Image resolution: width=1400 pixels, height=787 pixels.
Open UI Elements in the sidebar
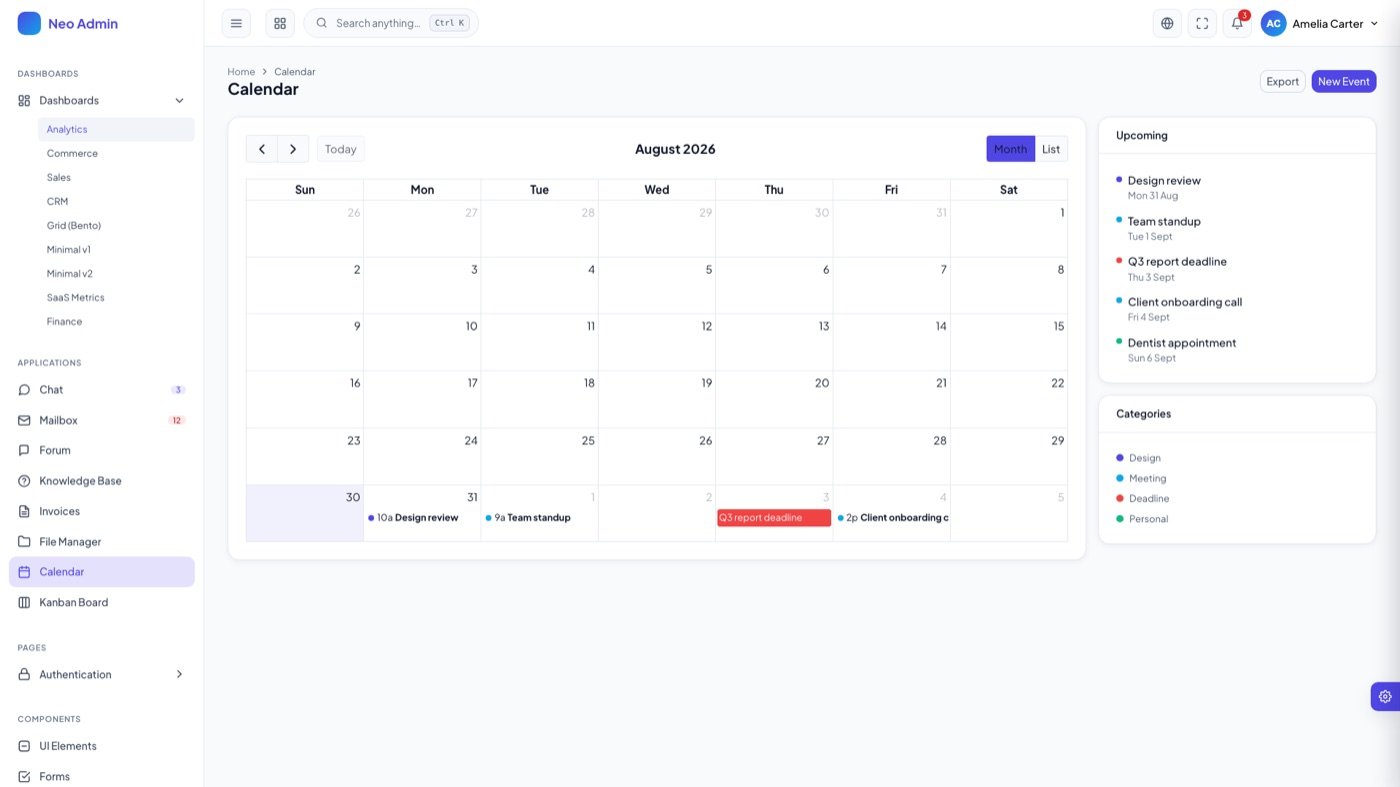click(102, 746)
